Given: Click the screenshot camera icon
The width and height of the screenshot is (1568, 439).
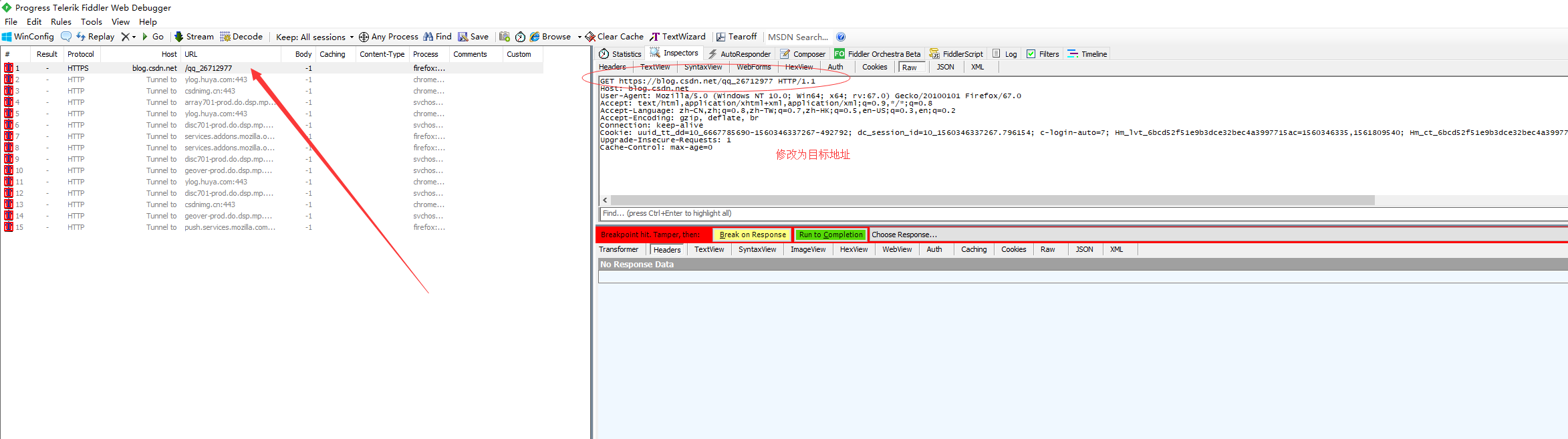Looking at the screenshot, I should pos(505,37).
